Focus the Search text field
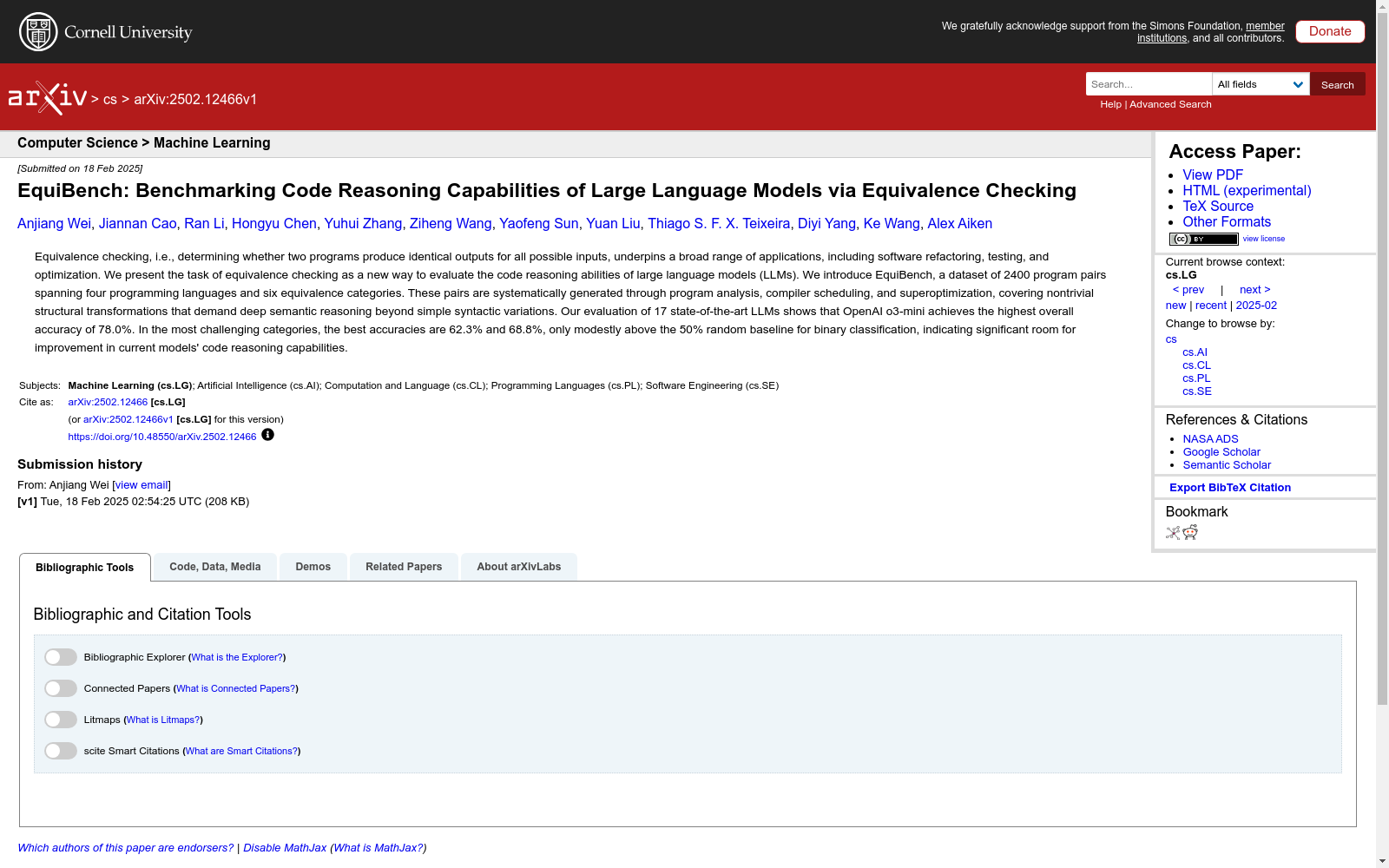Viewport: 1389px width, 868px height. pyautogui.click(x=1149, y=84)
